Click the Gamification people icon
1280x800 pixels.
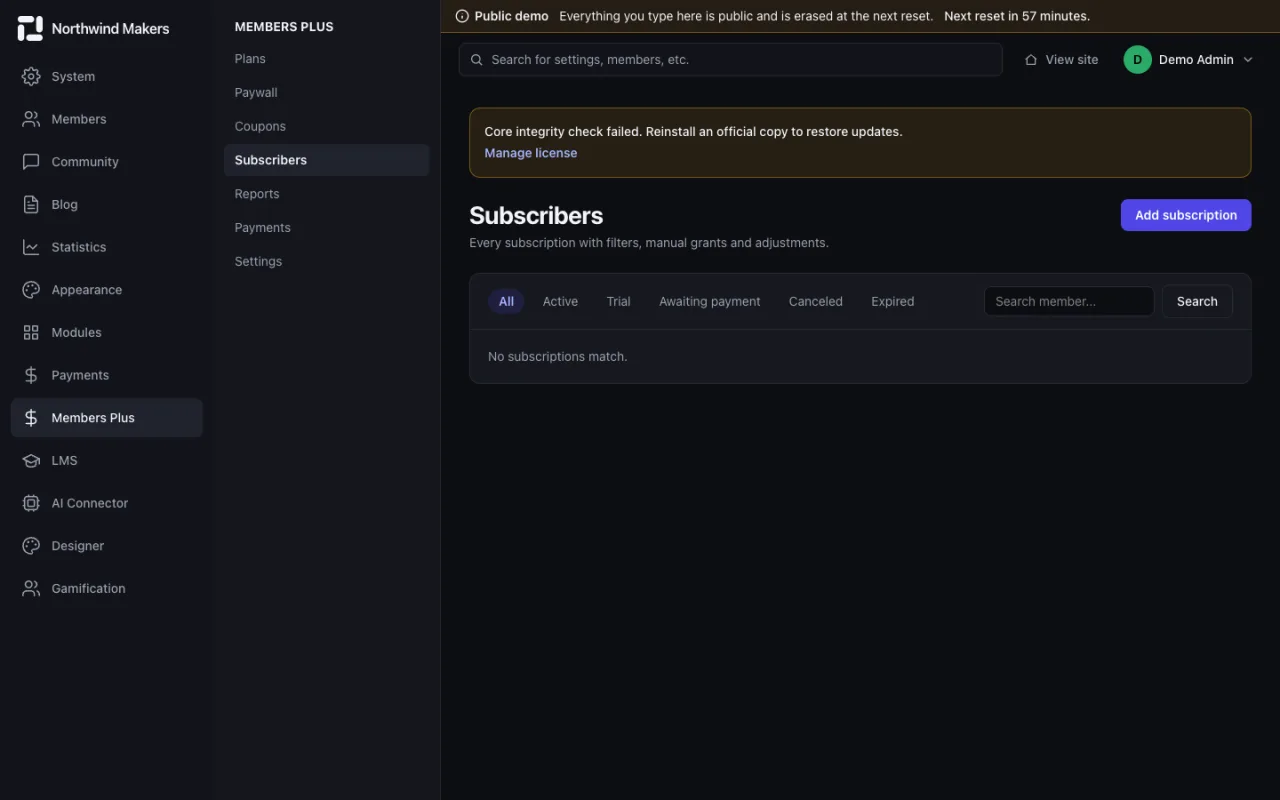[31, 588]
